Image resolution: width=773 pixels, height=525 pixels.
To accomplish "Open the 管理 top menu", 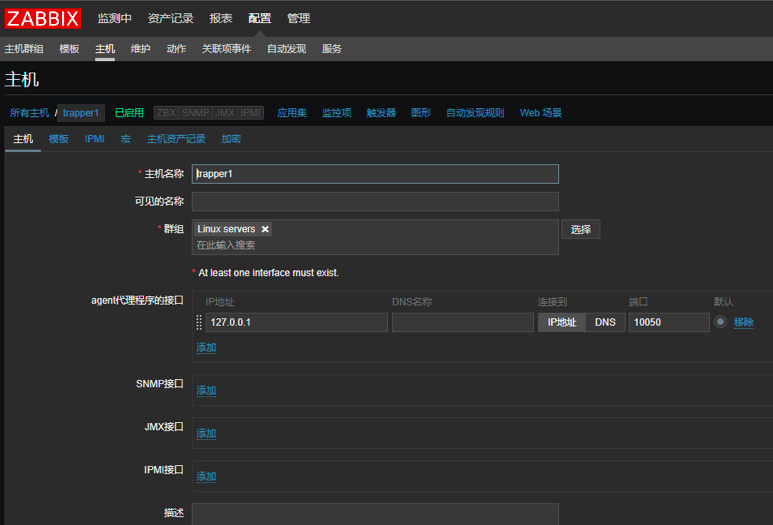I will (x=298, y=18).
